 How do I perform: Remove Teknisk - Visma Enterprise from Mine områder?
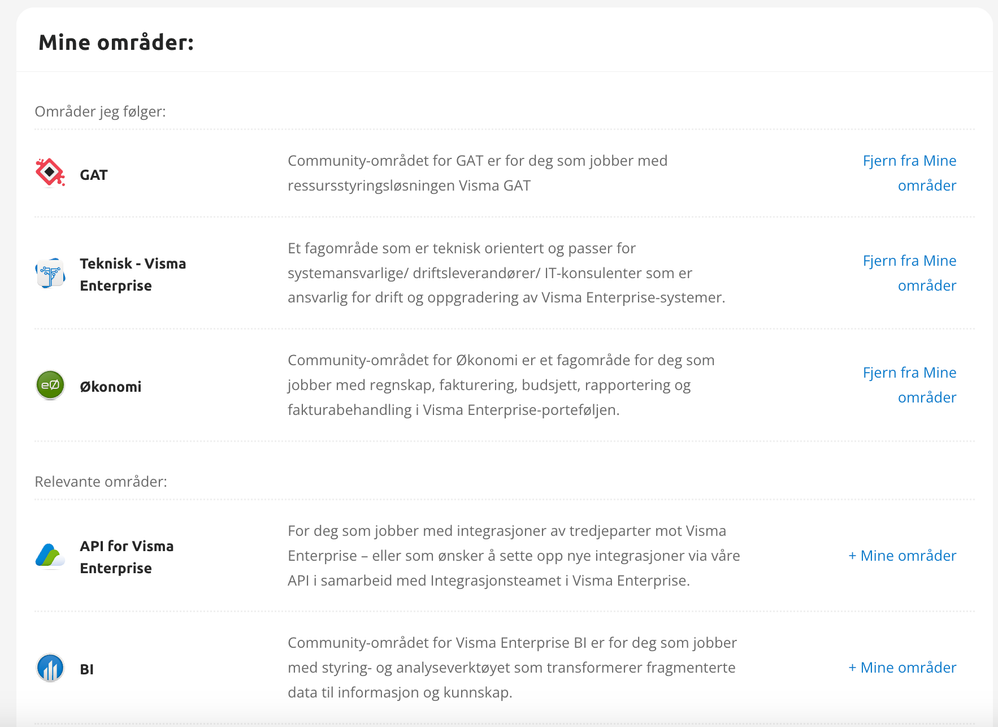910,273
